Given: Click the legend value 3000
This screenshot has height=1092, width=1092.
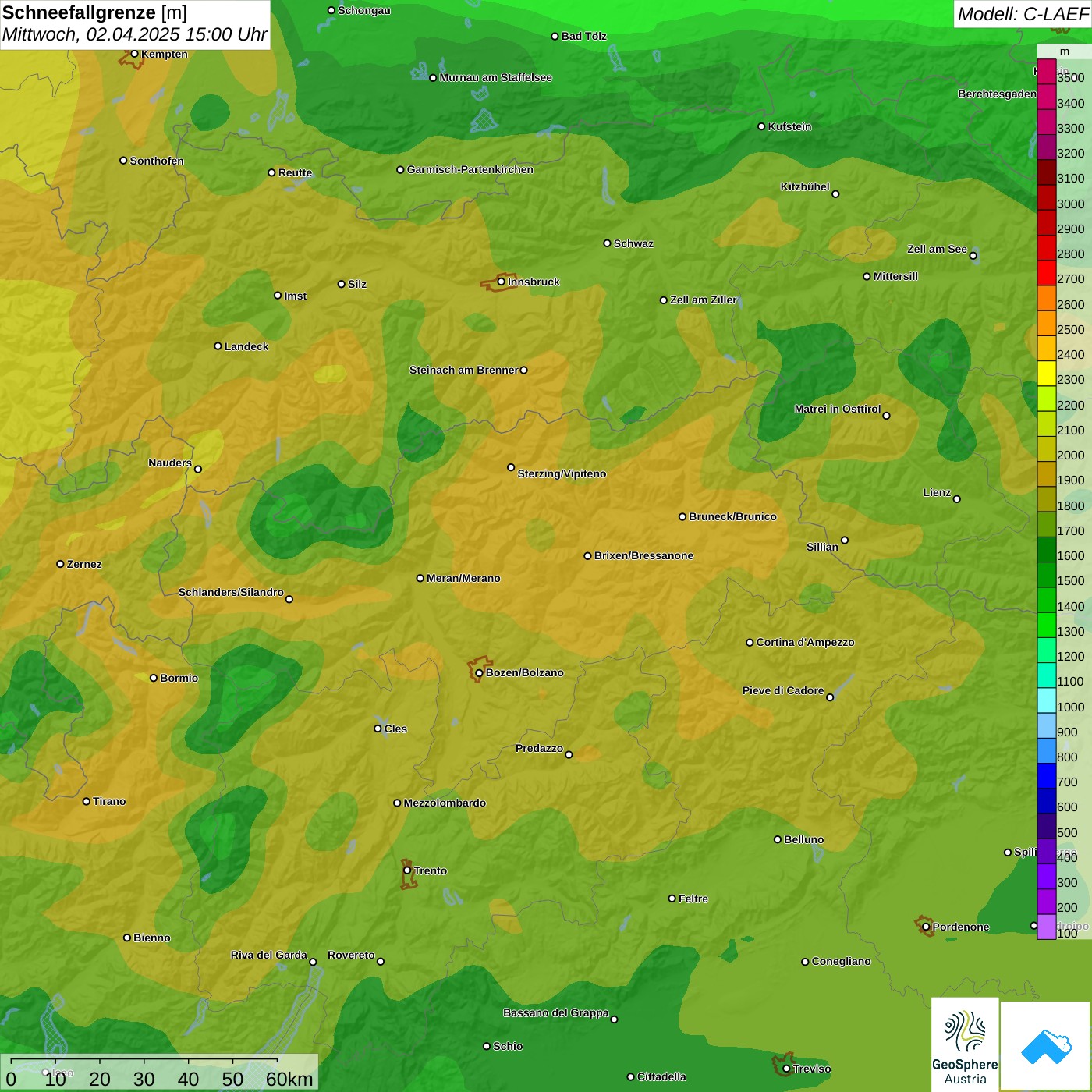Looking at the screenshot, I should coord(1071,204).
